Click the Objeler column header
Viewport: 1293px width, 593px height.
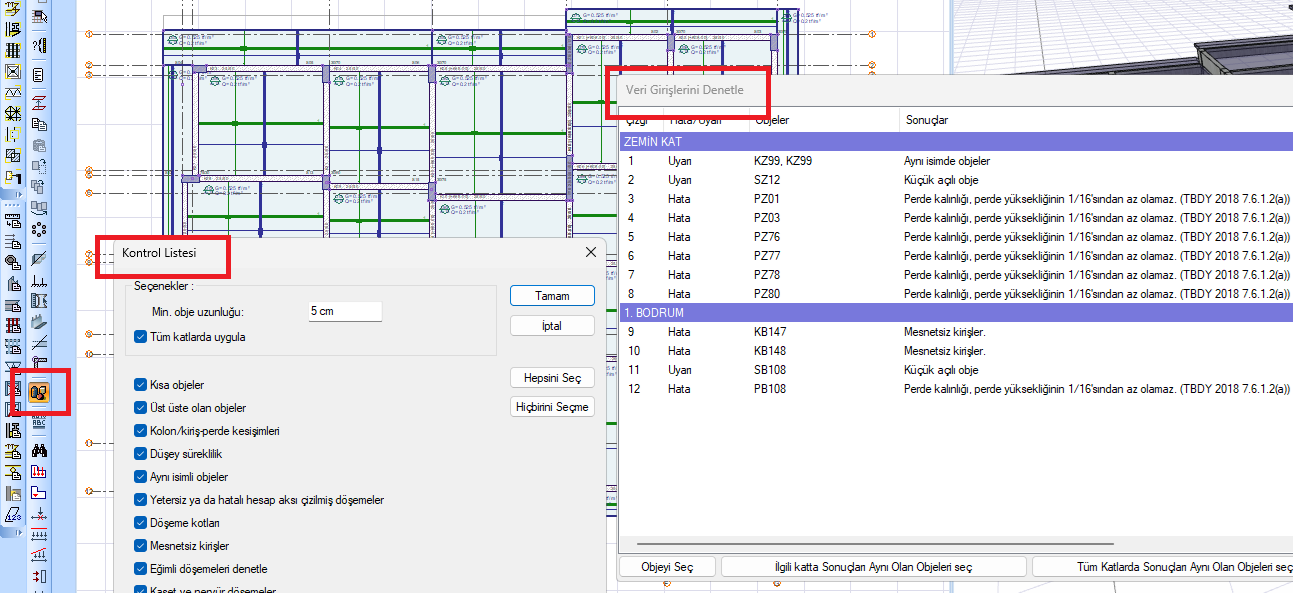pyautogui.click(x=772, y=120)
